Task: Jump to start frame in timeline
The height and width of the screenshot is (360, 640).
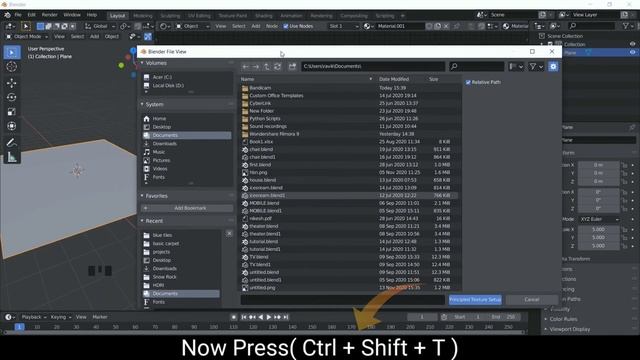Action: click(x=244, y=317)
